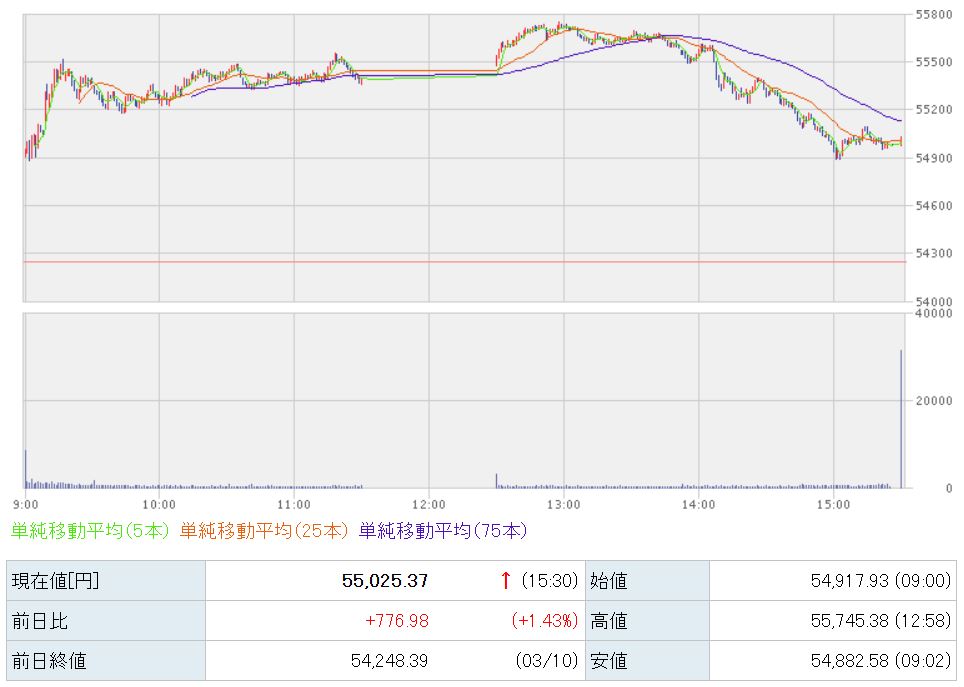Click the 現在値[円] row header

(x=55, y=580)
